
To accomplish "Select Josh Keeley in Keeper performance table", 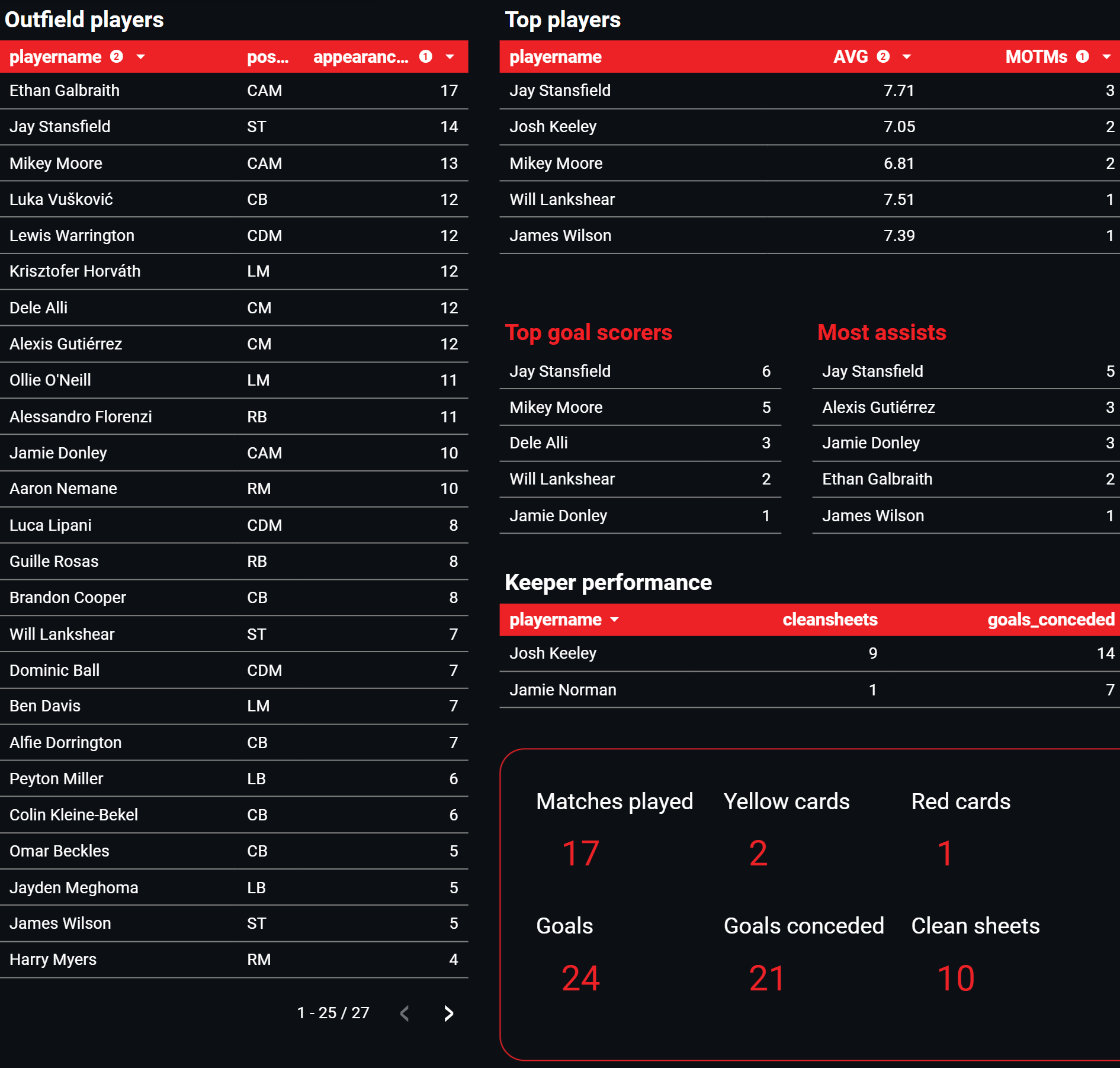I will pos(553,653).
